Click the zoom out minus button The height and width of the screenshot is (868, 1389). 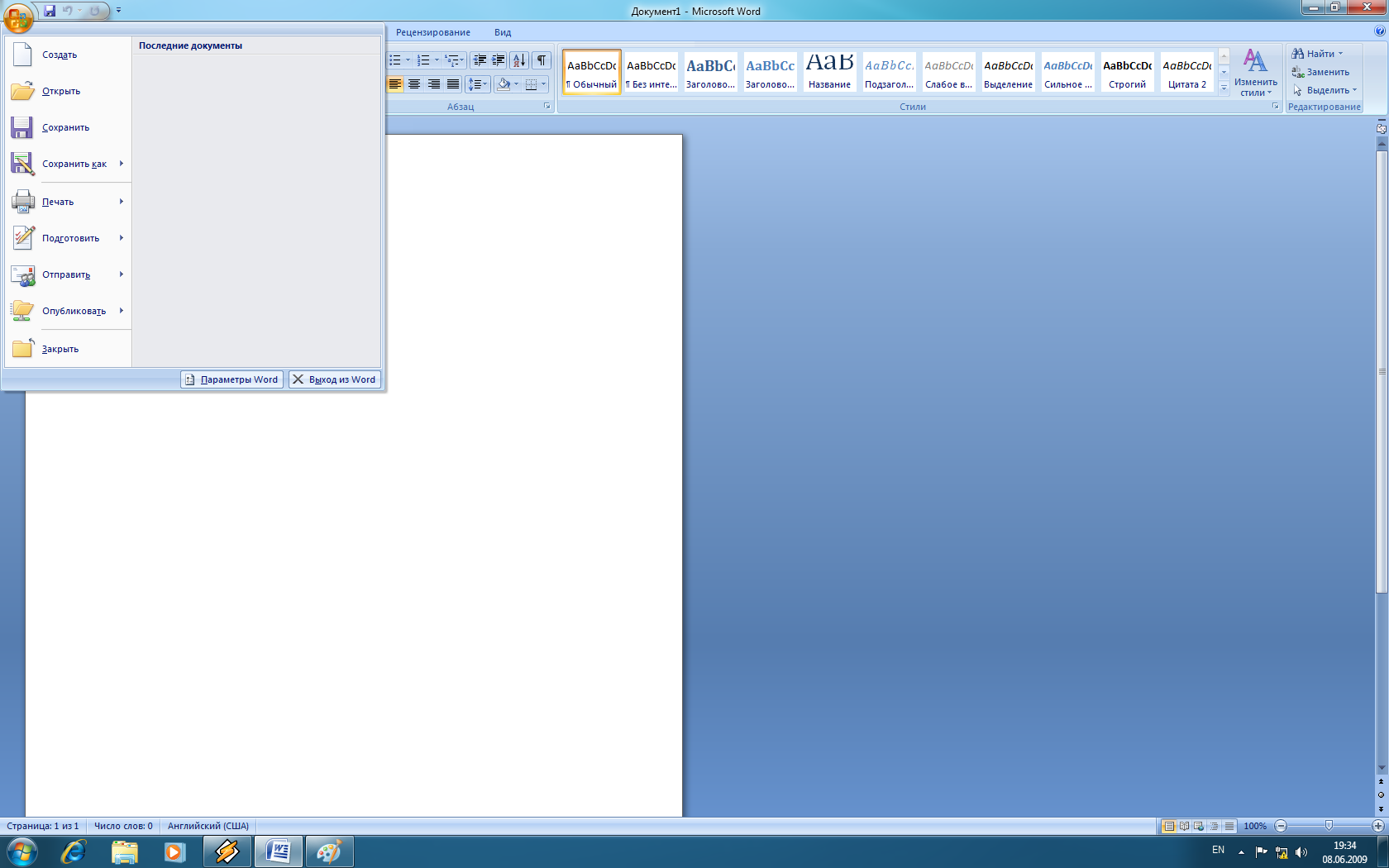(1281, 826)
